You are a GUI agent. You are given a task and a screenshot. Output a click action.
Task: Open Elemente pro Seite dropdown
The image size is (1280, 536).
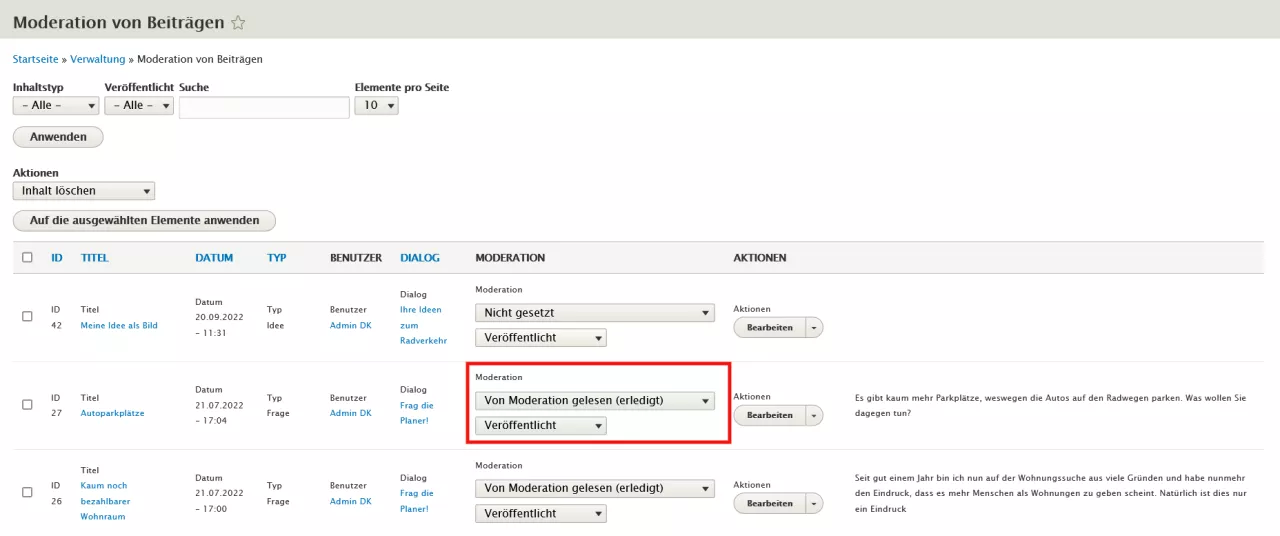[x=376, y=105]
